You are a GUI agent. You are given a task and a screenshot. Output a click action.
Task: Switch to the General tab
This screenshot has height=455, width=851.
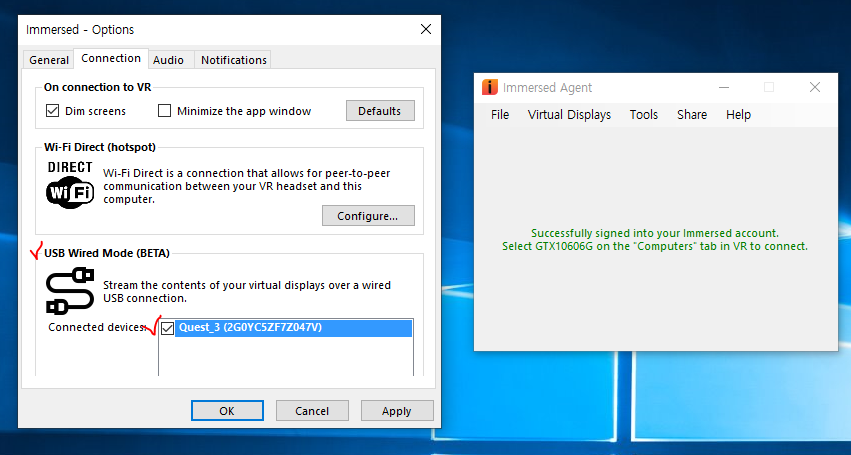(x=49, y=60)
